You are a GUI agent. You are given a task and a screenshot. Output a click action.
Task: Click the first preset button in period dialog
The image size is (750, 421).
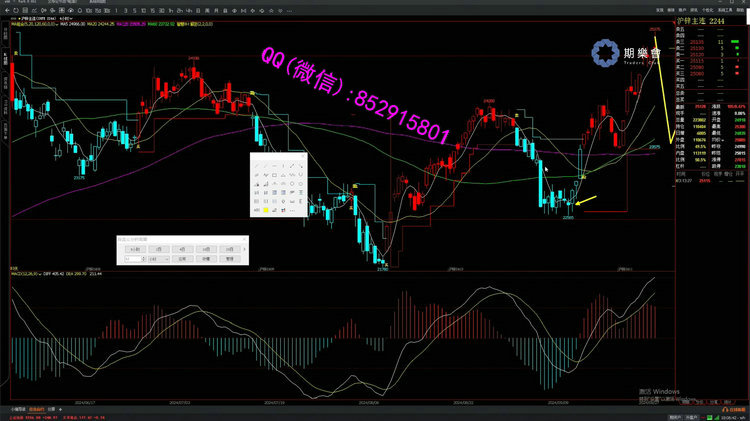pyautogui.click(x=134, y=247)
